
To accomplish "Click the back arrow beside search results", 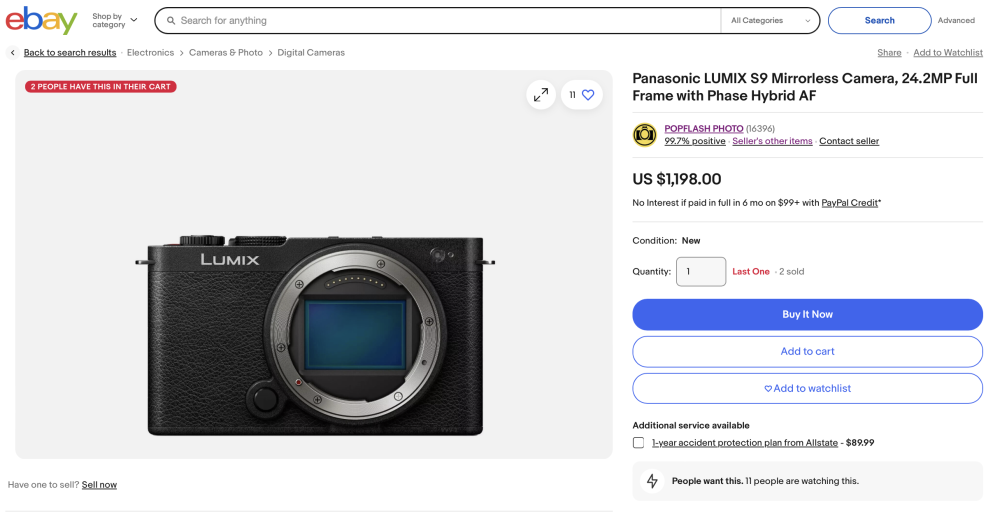I will 12,53.
